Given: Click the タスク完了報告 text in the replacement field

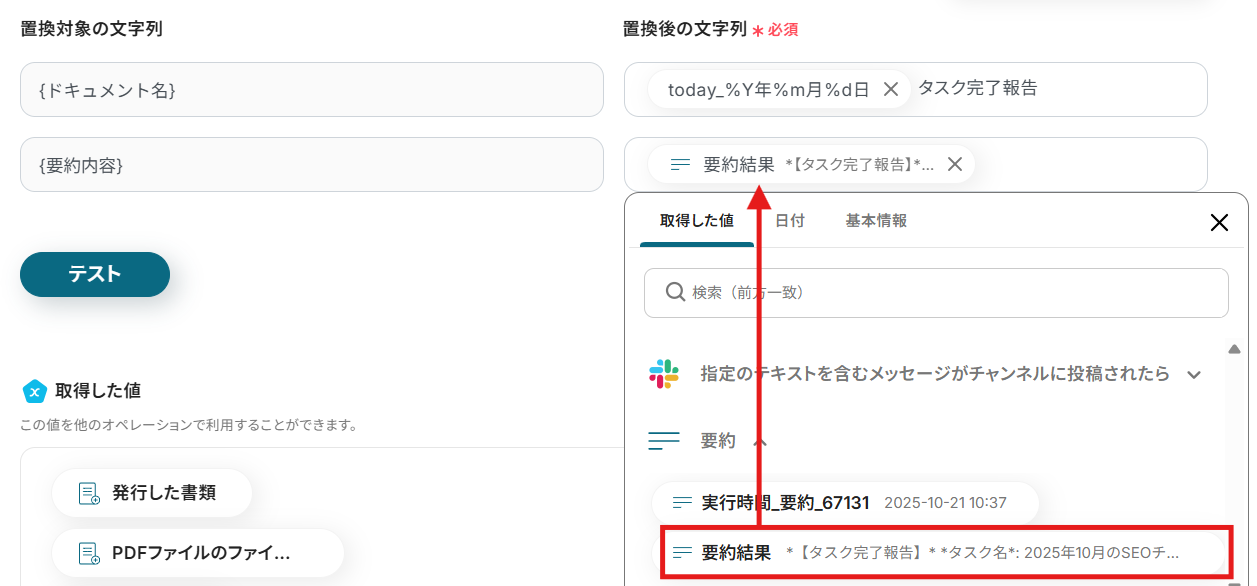Looking at the screenshot, I should [978, 88].
